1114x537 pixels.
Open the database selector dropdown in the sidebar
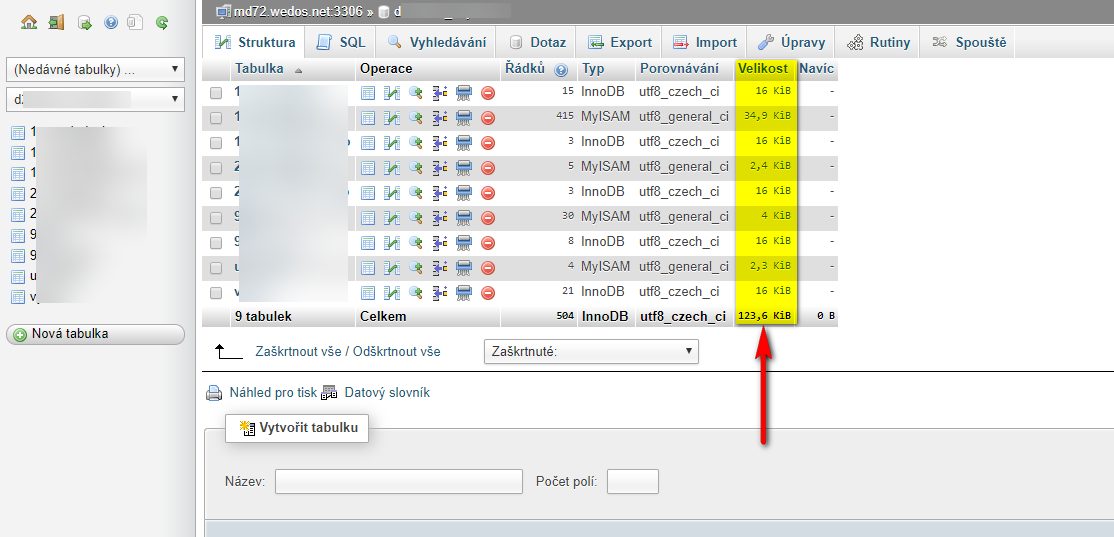[95, 99]
